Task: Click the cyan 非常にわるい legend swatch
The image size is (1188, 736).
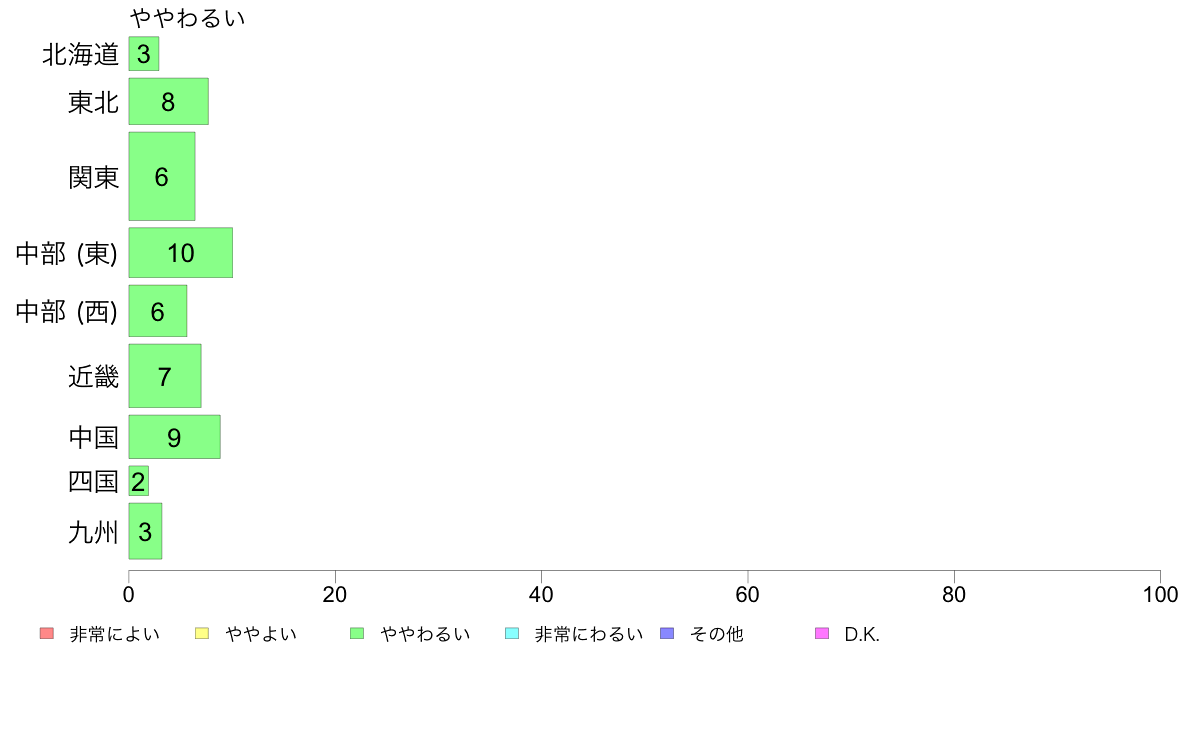Action: tap(512, 634)
